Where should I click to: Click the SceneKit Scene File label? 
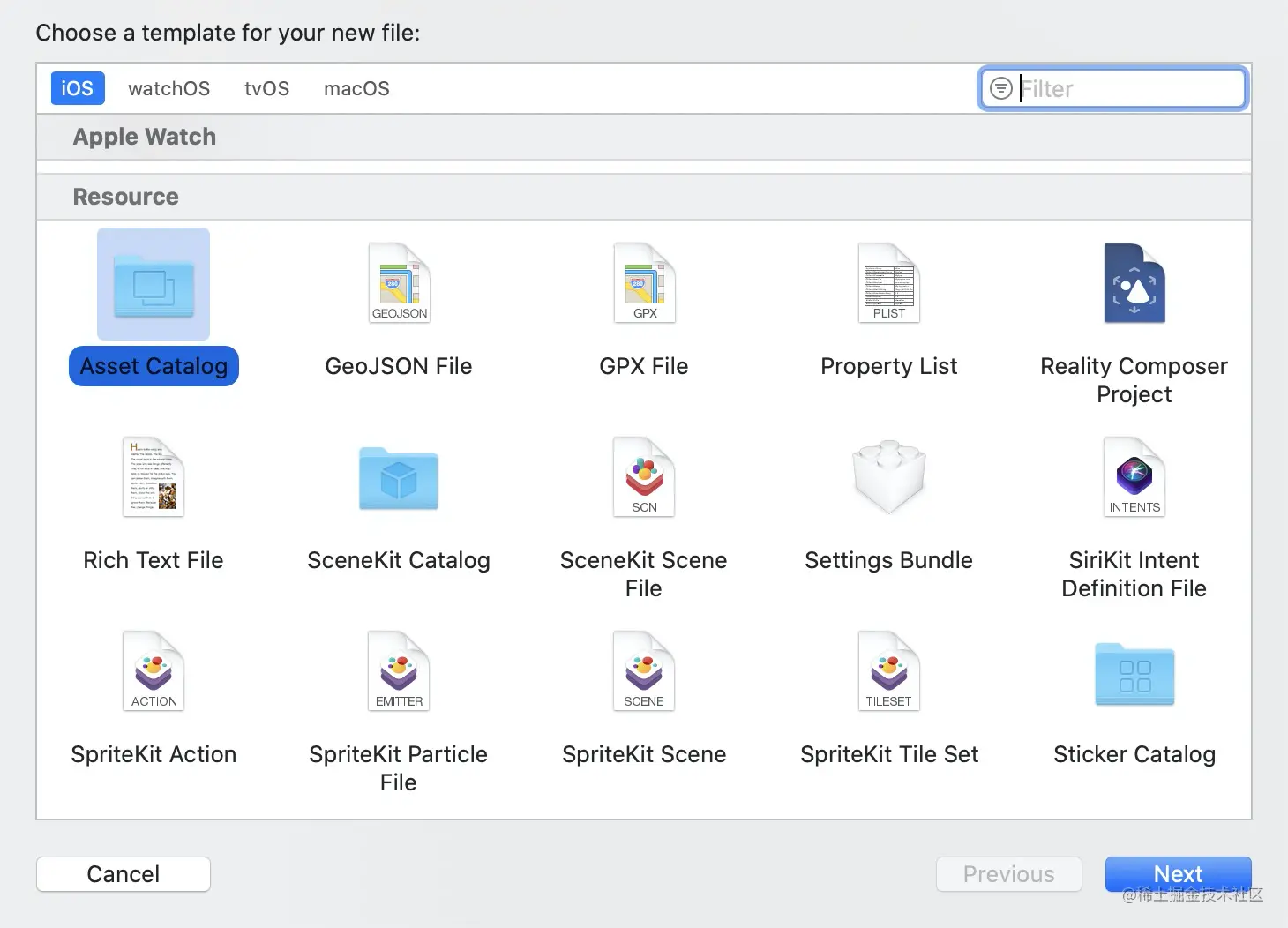(x=644, y=574)
